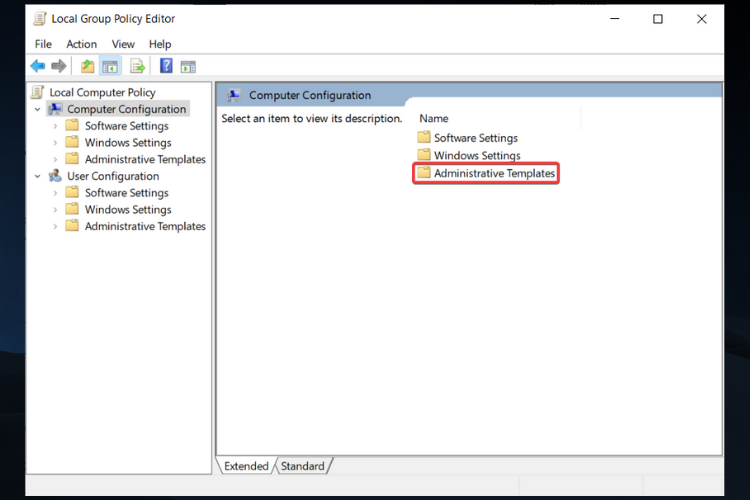750x500 pixels.
Task: Open the Help menu
Action: (x=160, y=44)
